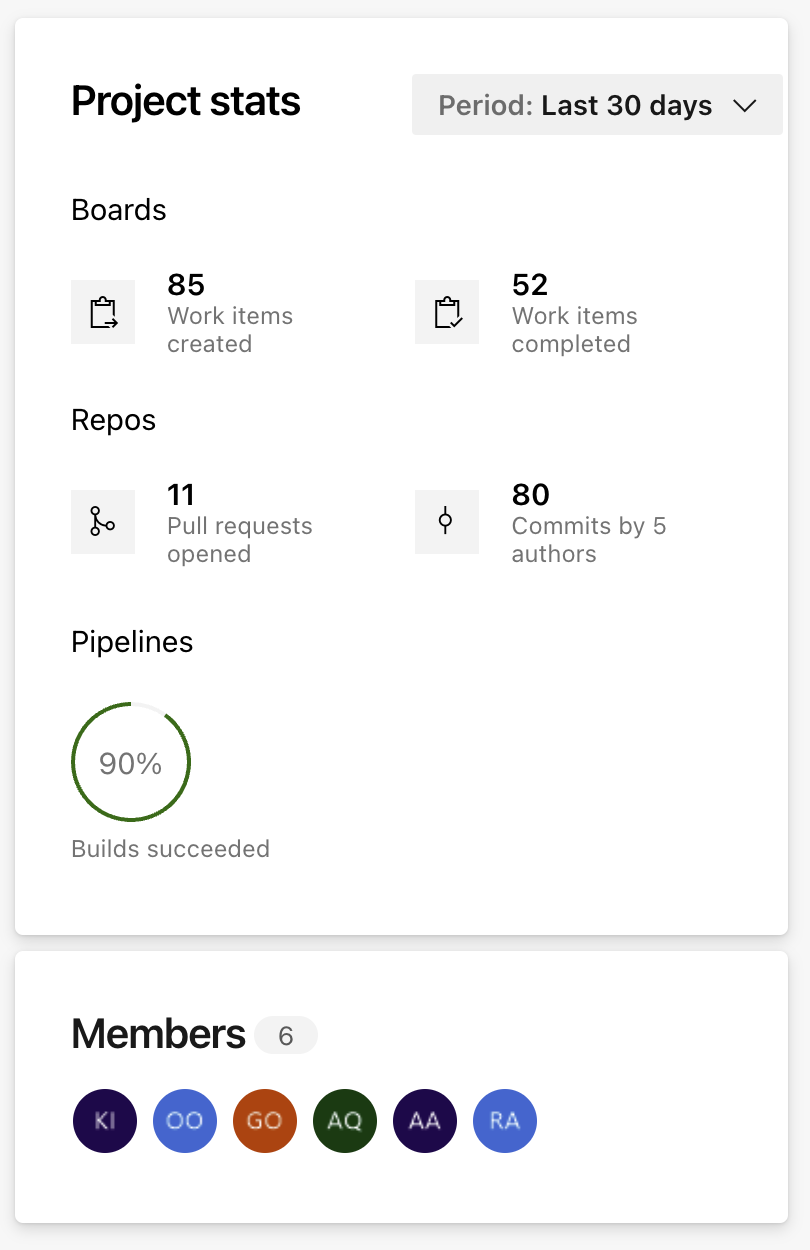The width and height of the screenshot is (810, 1250).
Task: Click the commits icon beside 80
Action: click(447, 522)
